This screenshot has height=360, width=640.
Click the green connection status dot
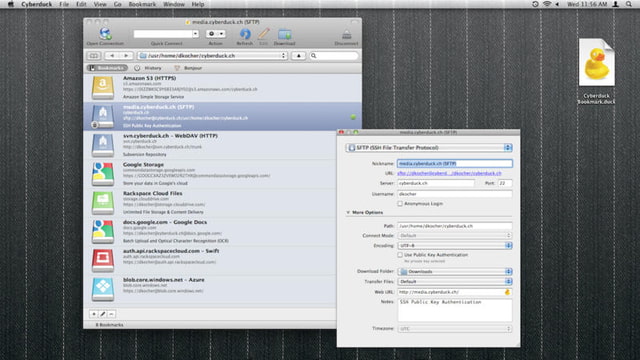tap(353, 117)
